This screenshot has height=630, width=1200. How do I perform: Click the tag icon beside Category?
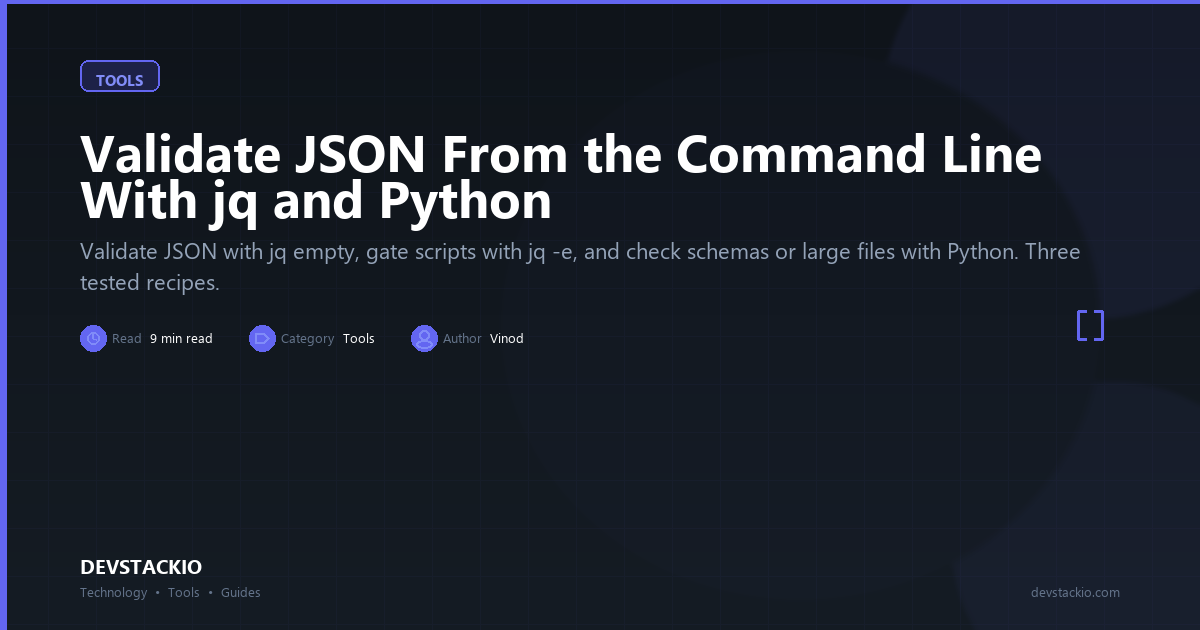click(x=262, y=339)
